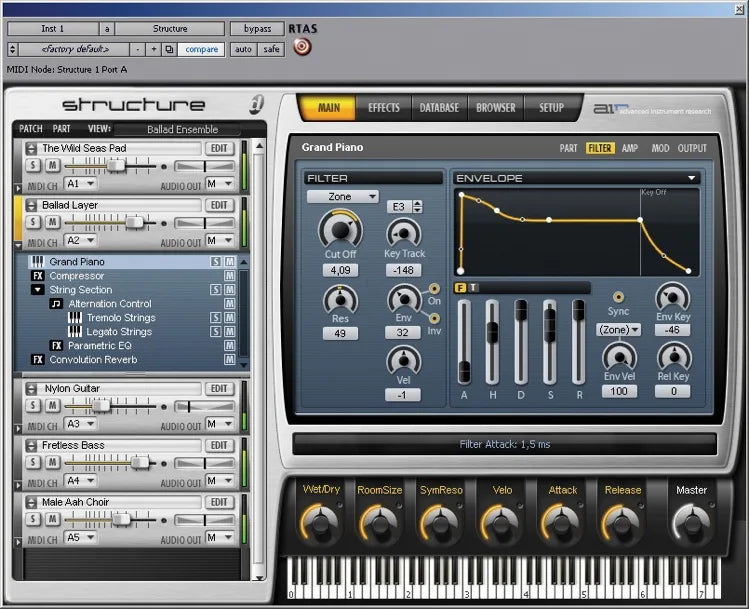749x609 pixels.
Task: Click the Compressor FX icon
Action: (37, 276)
